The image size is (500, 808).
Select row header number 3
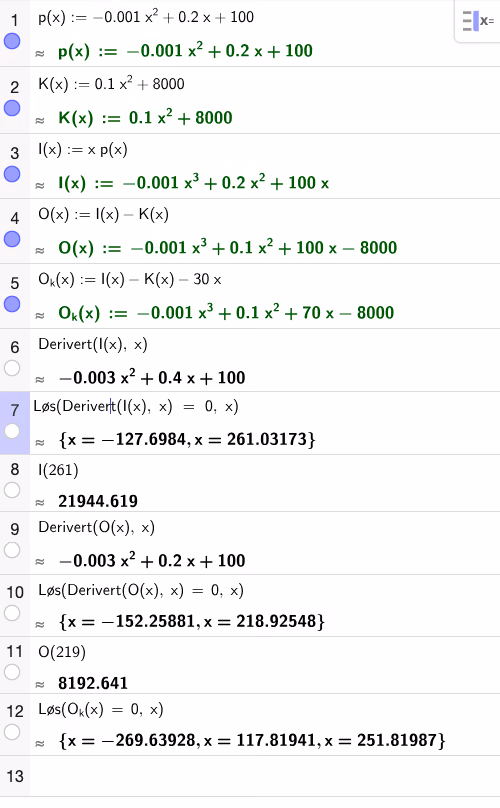14,153
